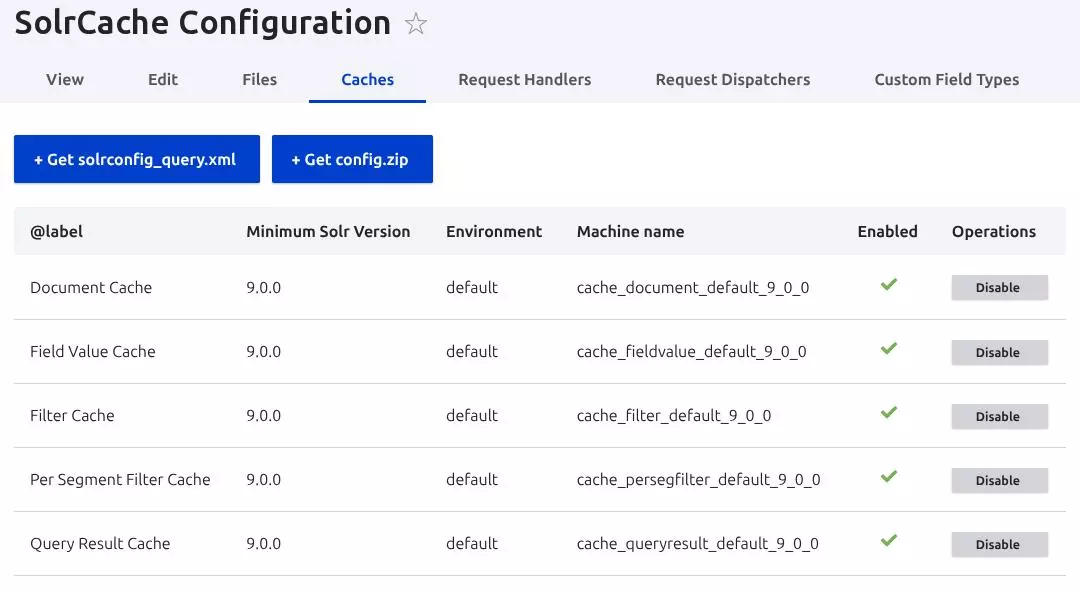The image size is (1080, 590).
Task: Click the default environment in Field Value Cache row
Action: (x=472, y=352)
